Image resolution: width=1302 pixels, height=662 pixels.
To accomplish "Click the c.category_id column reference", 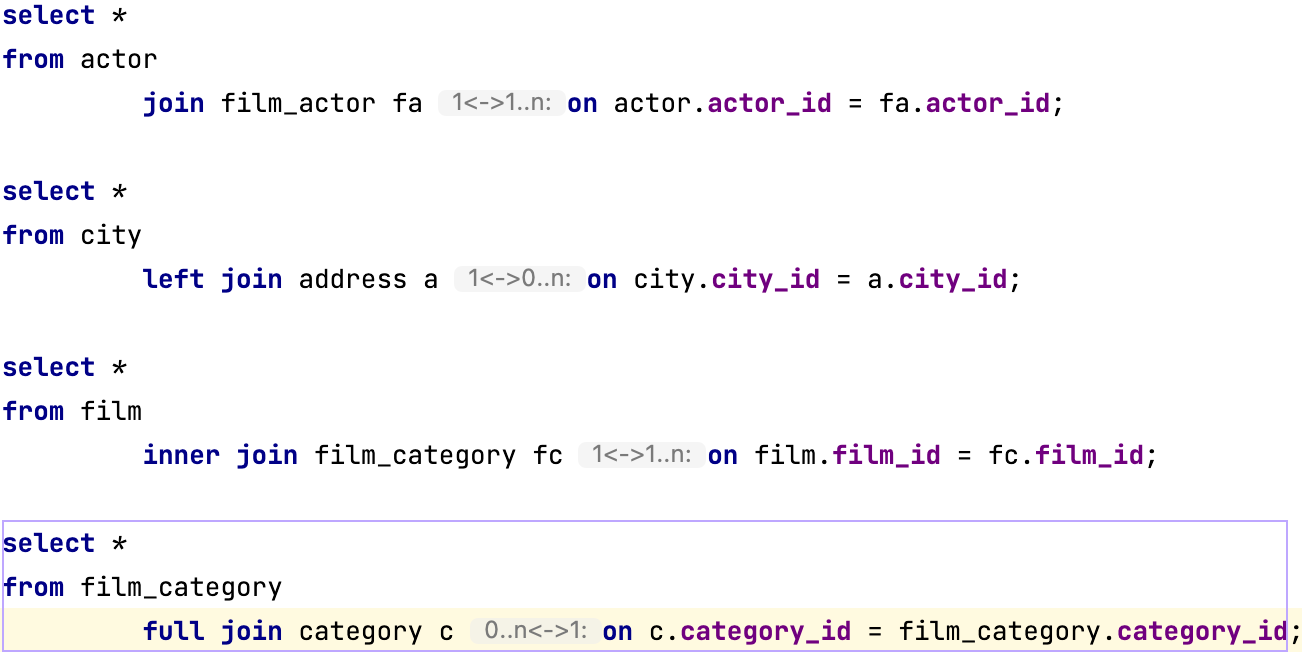I will click(x=756, y=631).
